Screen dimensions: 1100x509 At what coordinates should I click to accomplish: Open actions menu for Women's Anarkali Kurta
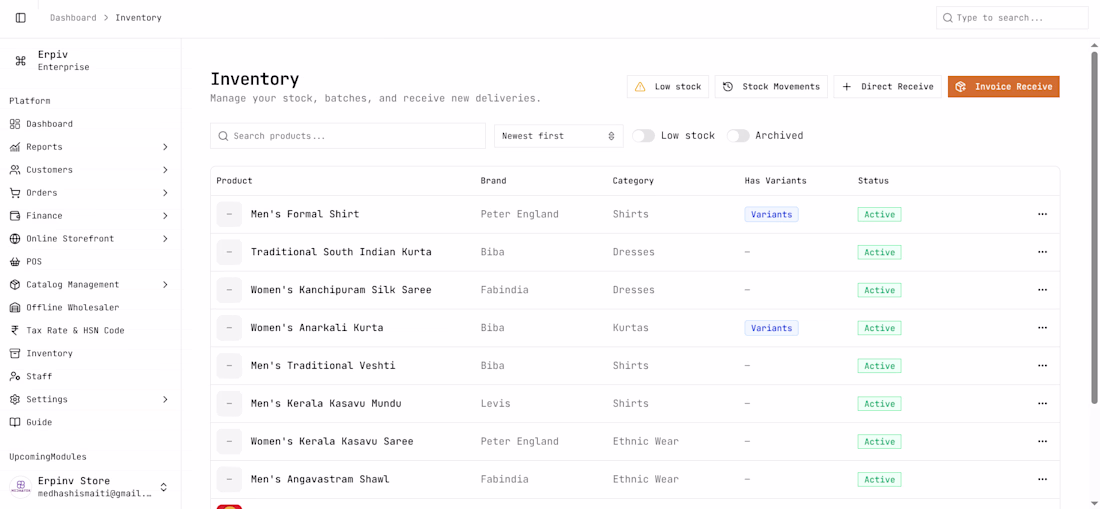coord(1042,328)
